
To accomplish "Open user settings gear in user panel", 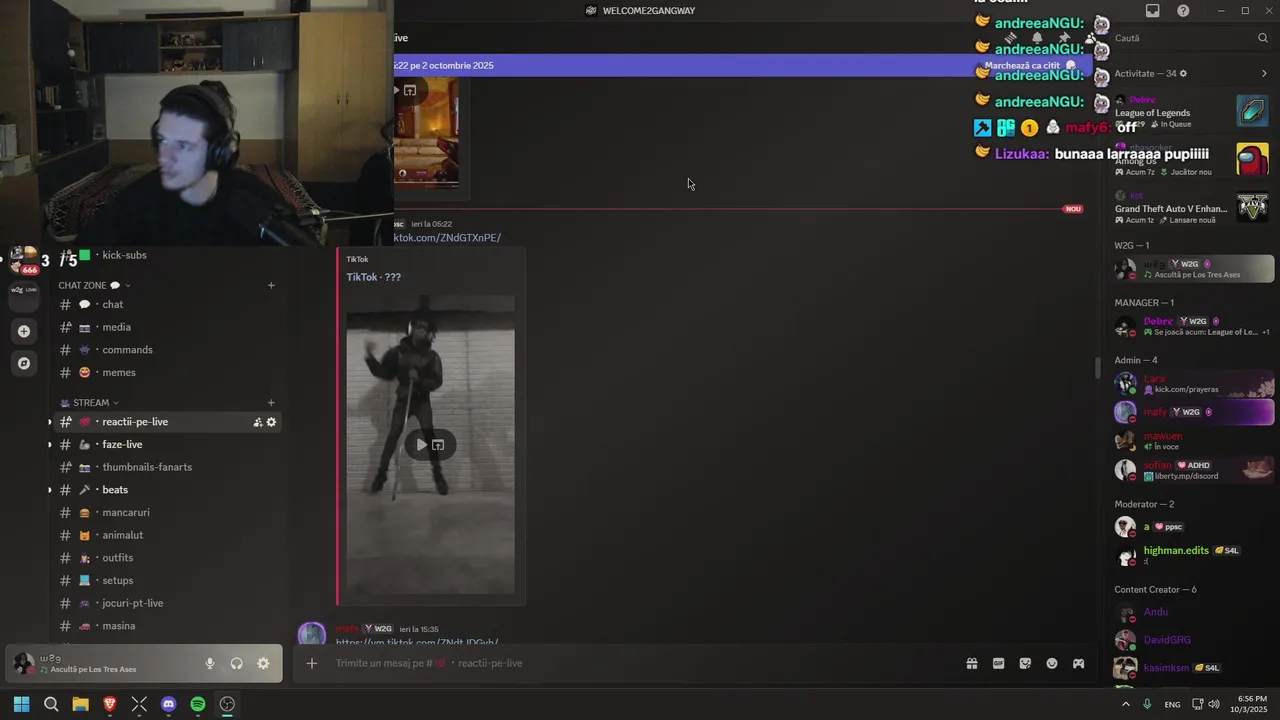I will pyautogui.click(x=263, y=663).
